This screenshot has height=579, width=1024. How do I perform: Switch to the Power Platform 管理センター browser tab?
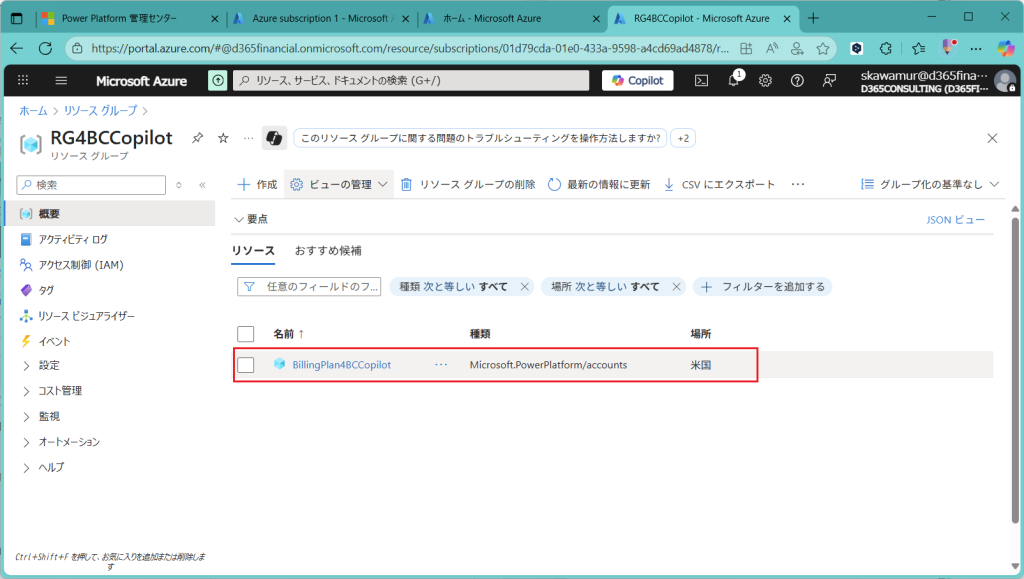[x=129, y=18]
